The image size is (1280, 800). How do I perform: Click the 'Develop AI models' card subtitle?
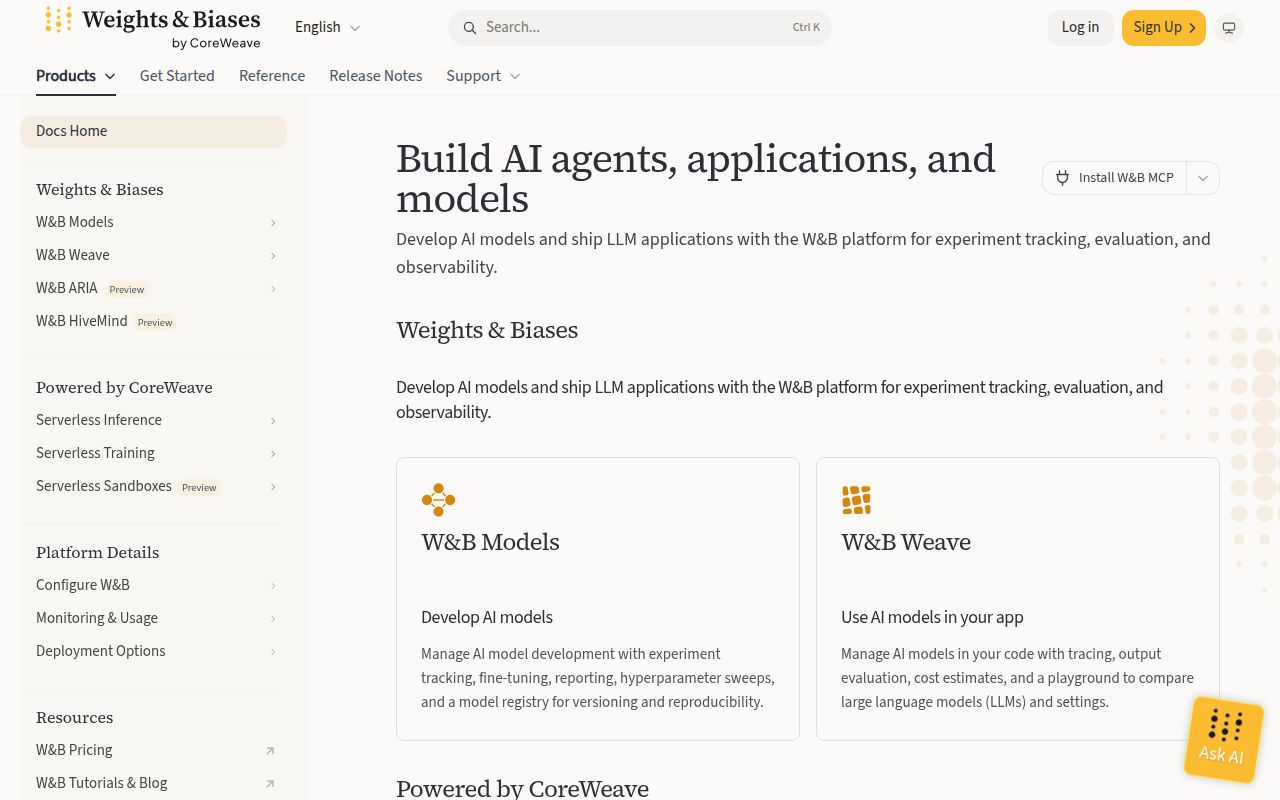click(487, 617)
